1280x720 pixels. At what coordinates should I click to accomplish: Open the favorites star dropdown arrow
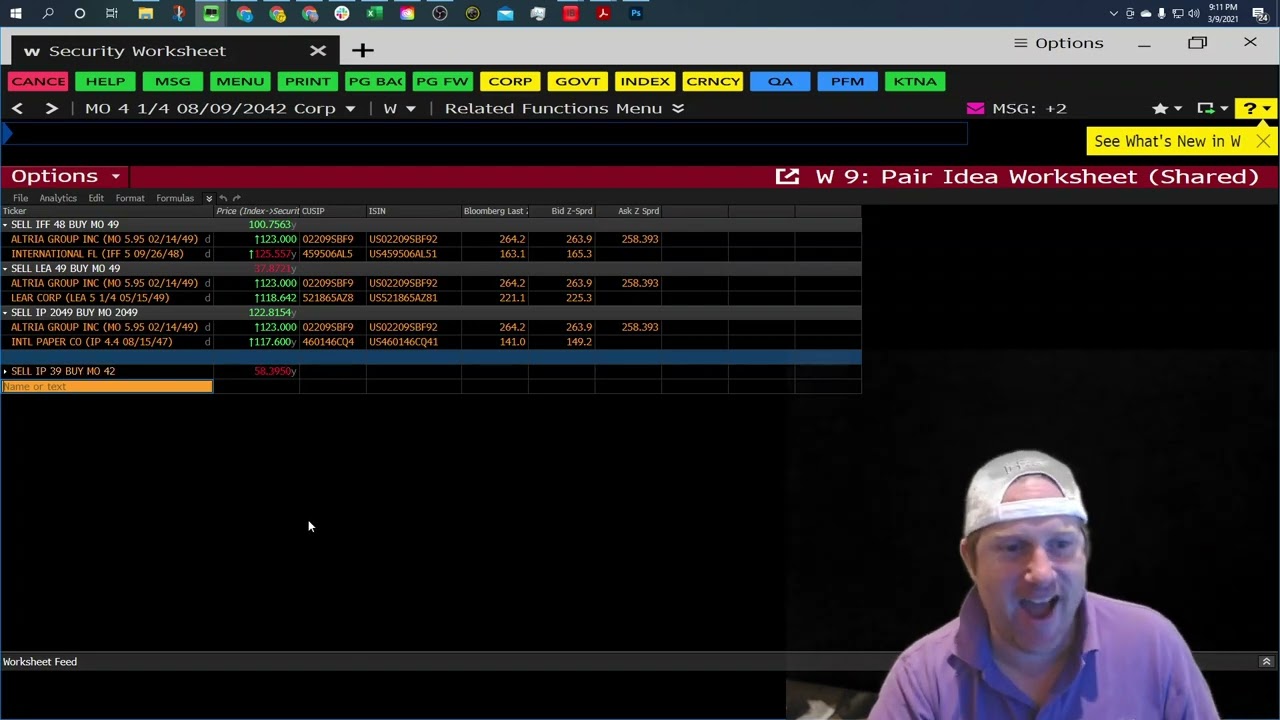tap(1177, 109)
